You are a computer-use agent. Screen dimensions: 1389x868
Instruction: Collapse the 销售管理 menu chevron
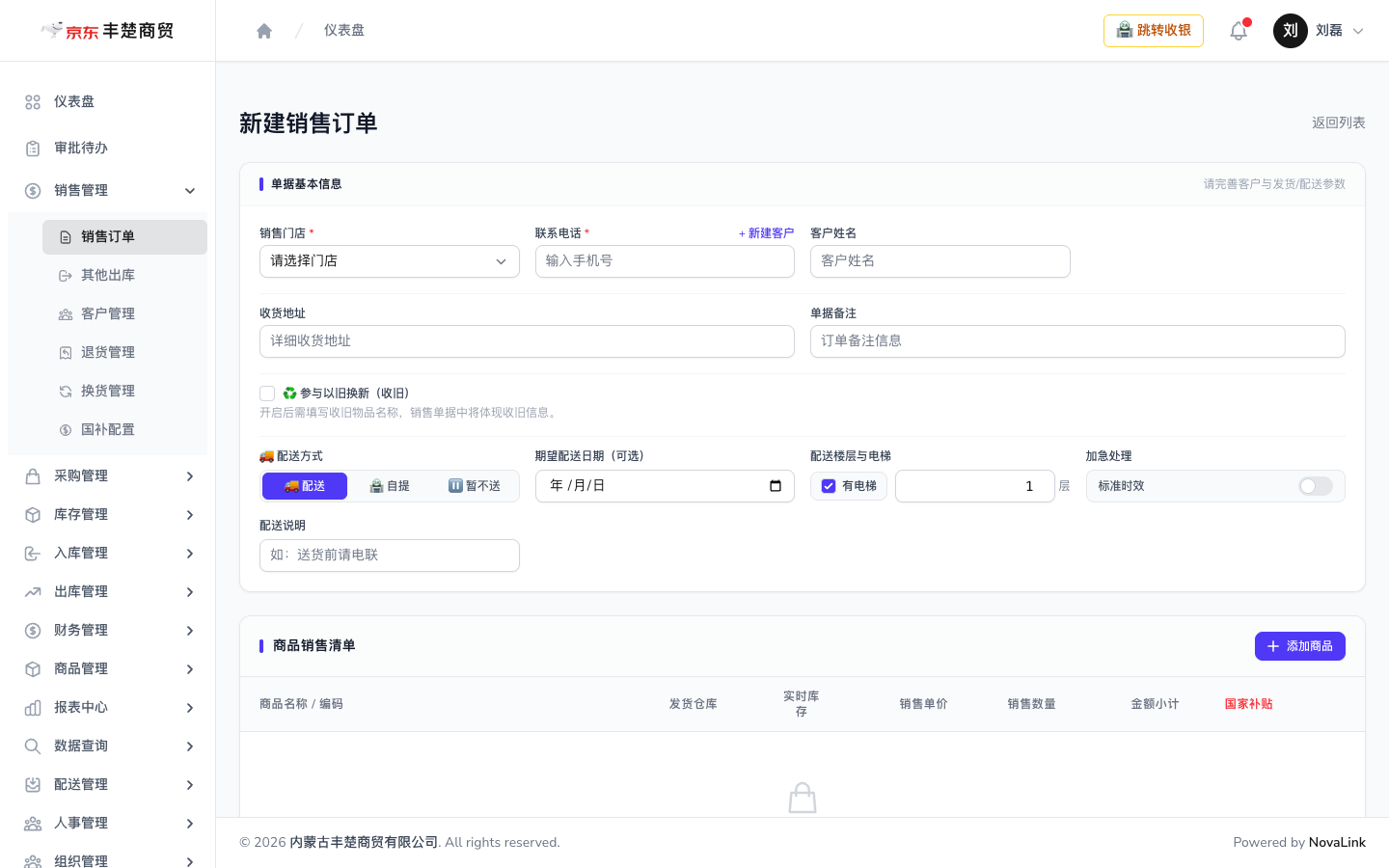[190, 191]
